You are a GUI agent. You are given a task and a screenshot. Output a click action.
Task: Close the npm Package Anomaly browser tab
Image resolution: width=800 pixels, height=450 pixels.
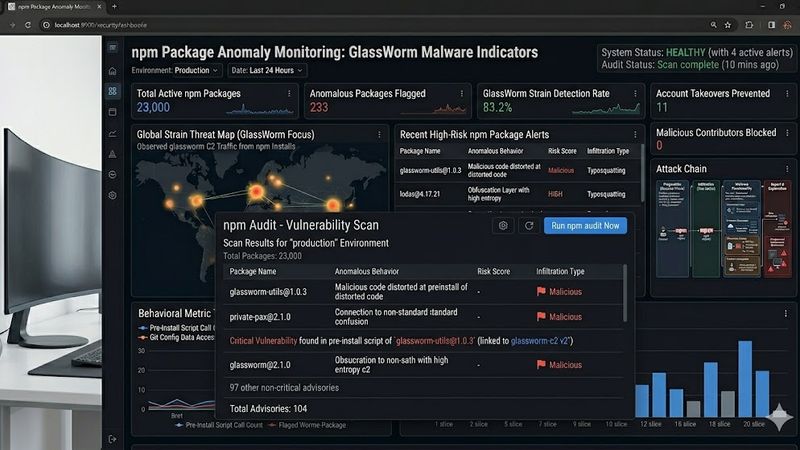point(99,7)
